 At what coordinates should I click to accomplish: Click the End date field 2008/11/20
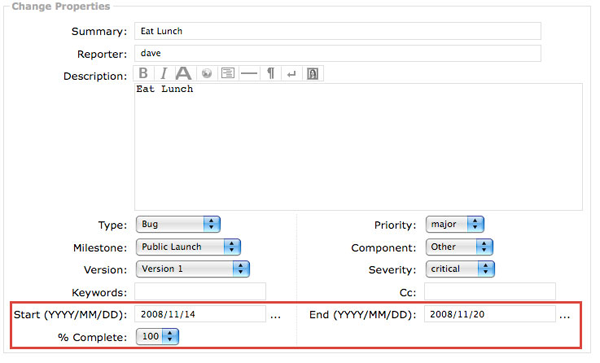[x=490, y=314]
